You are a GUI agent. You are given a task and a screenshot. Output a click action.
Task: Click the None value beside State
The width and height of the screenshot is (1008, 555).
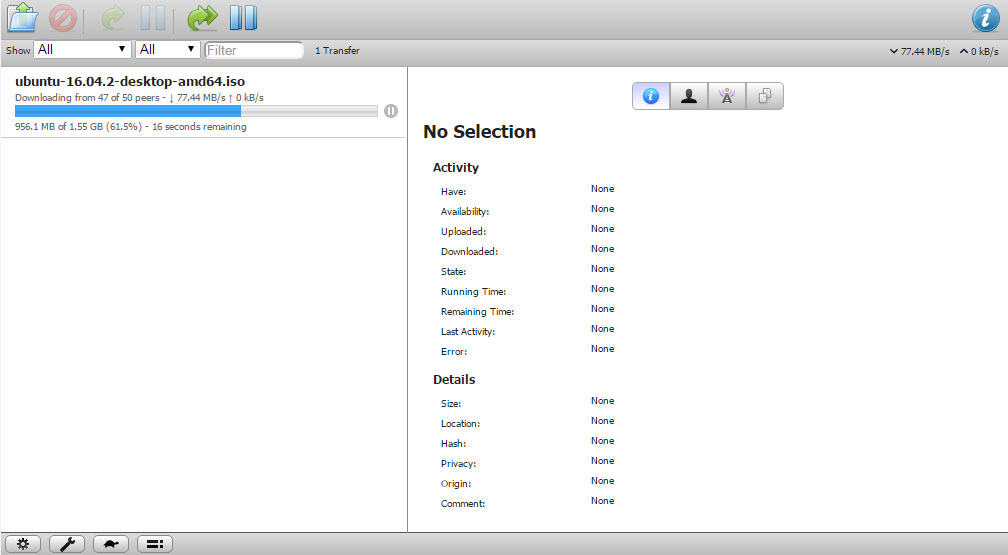[602, 268]
